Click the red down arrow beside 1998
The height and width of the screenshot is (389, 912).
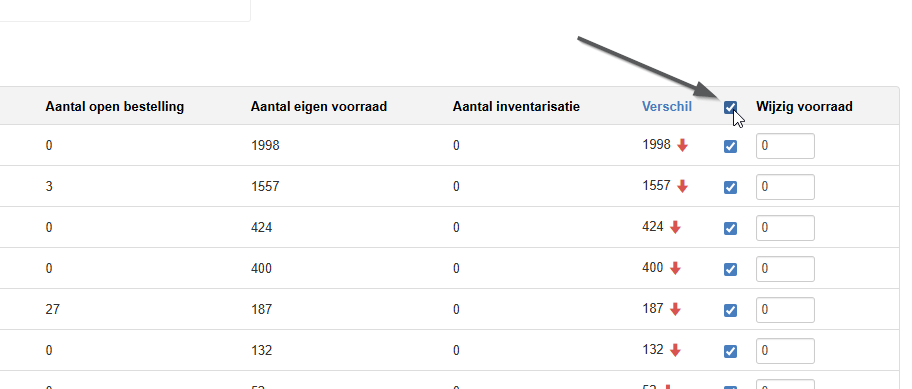click(x=682, y=145)
